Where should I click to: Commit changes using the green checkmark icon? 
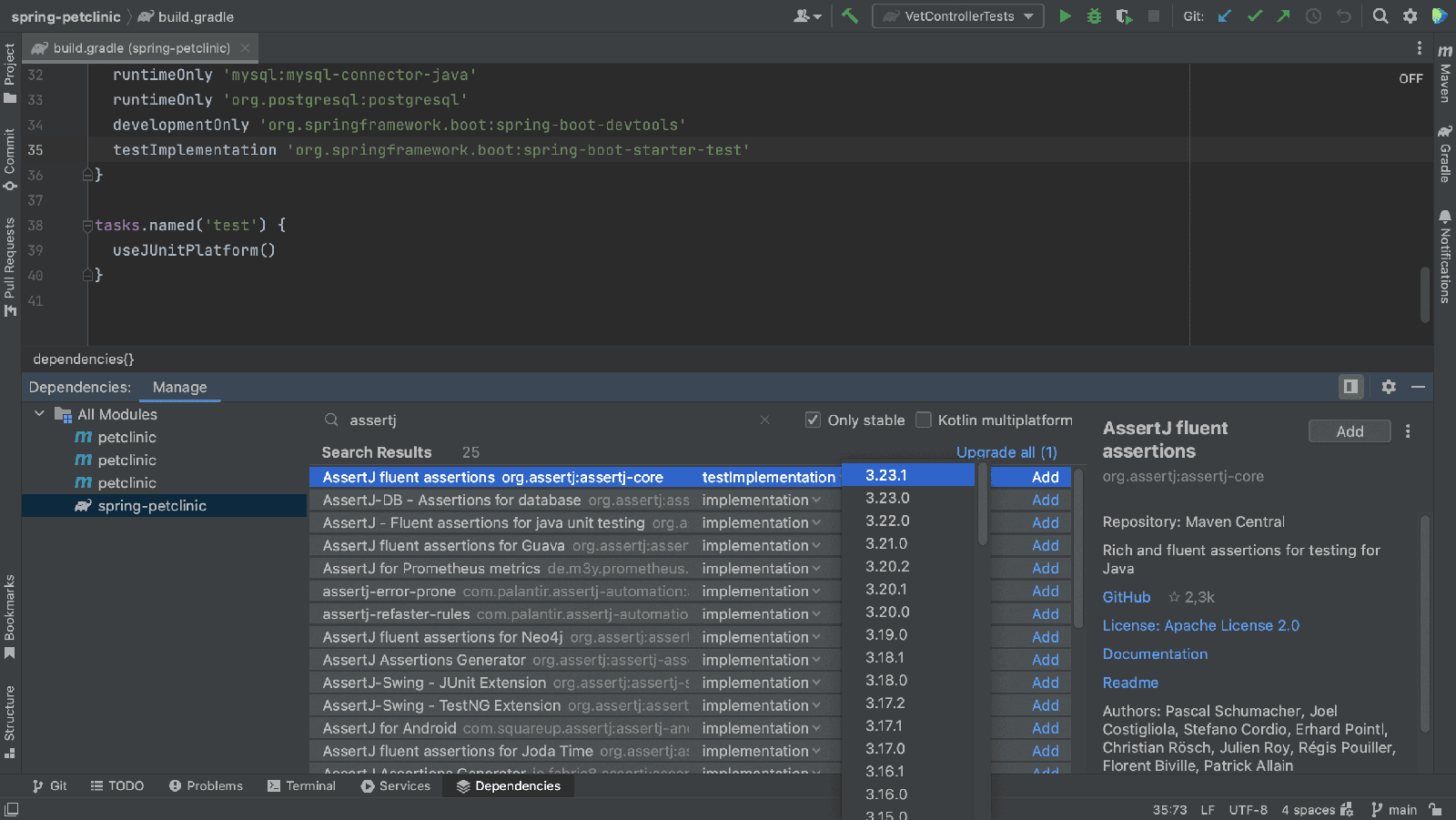[x=1255, y=15]
